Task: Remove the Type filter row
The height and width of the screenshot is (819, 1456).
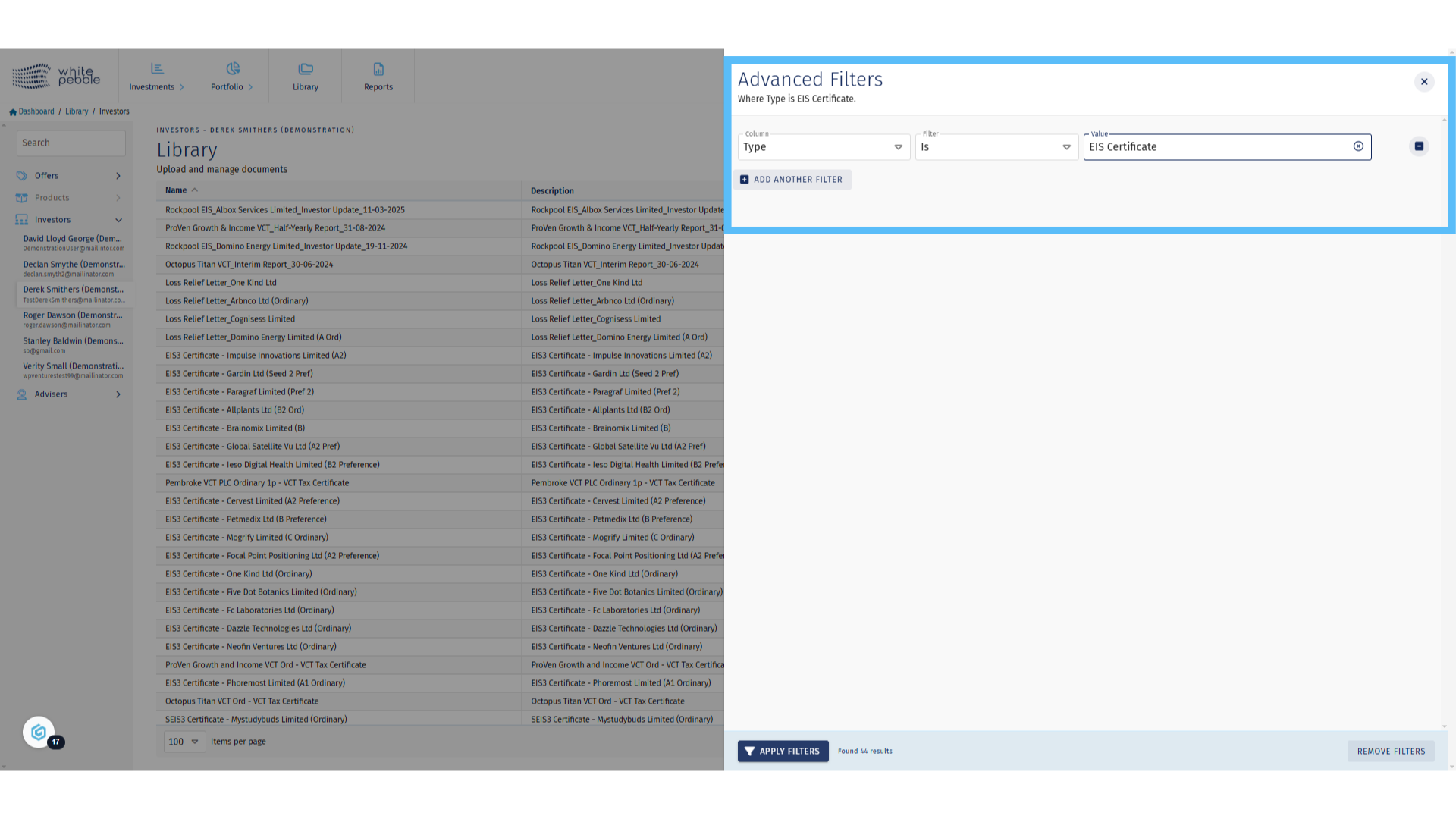Action: 1419,146
